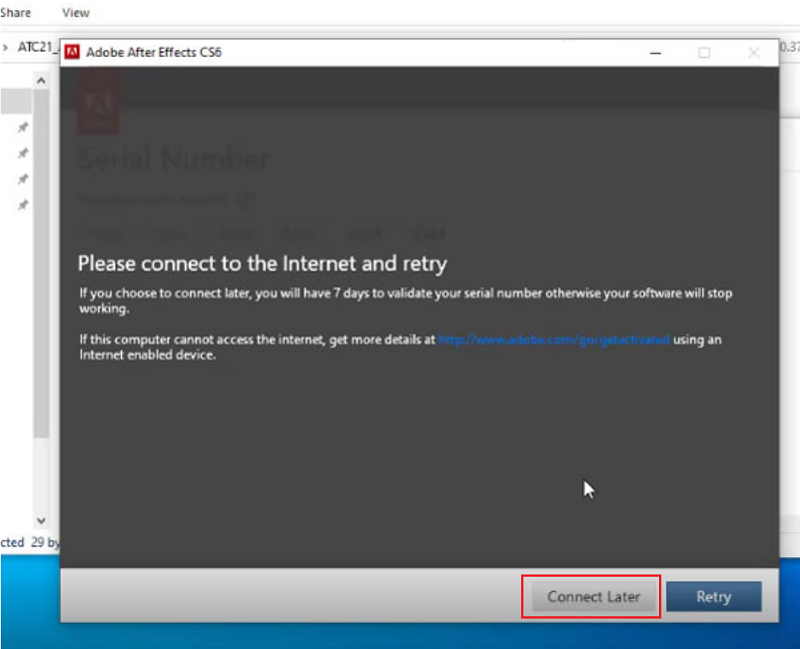800x649 pixels.
Task: Click the Adobe After Effects icon in title bar
Action: point(74,51)
